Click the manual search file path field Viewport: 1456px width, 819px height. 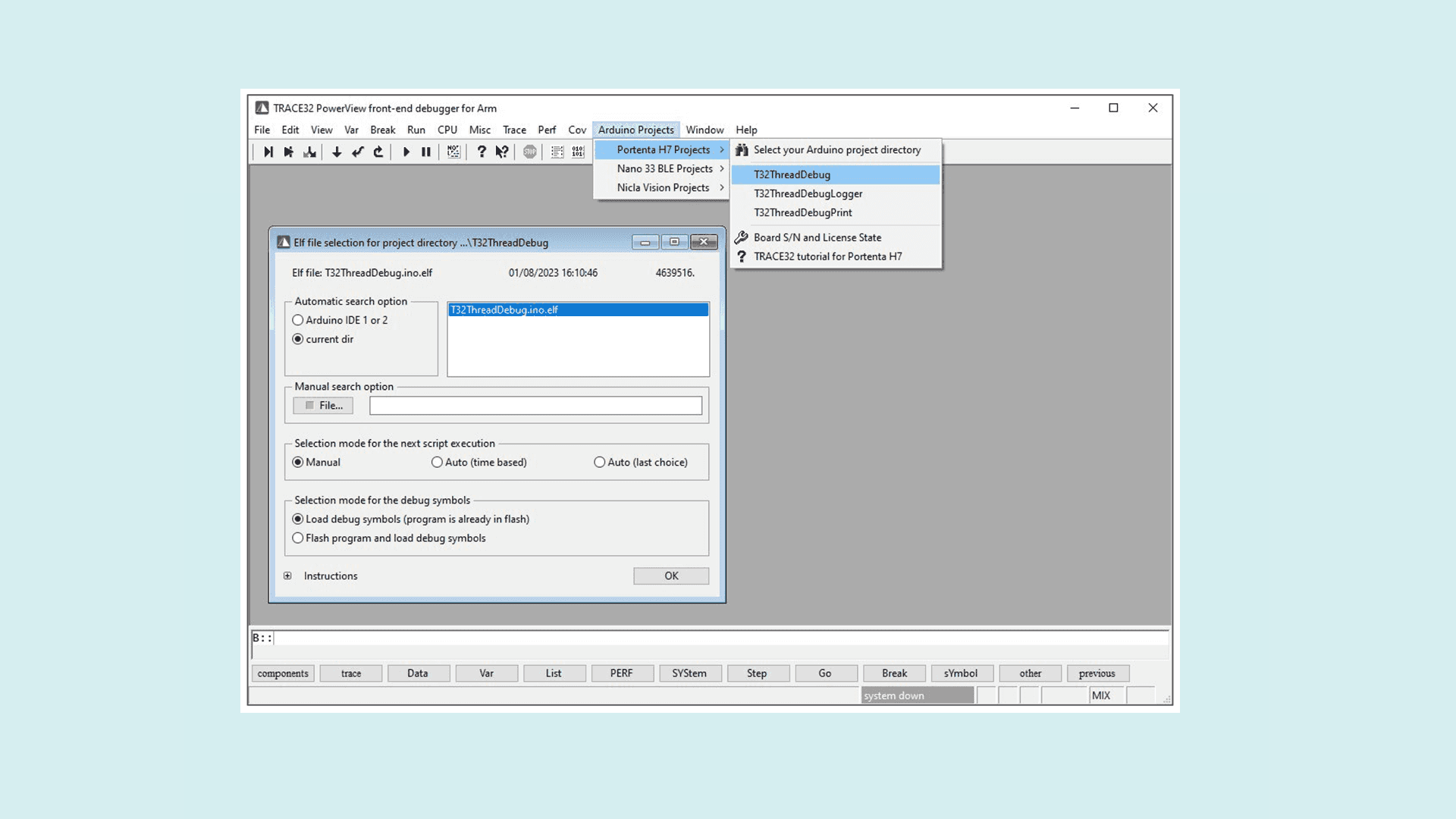click(535, 406)
